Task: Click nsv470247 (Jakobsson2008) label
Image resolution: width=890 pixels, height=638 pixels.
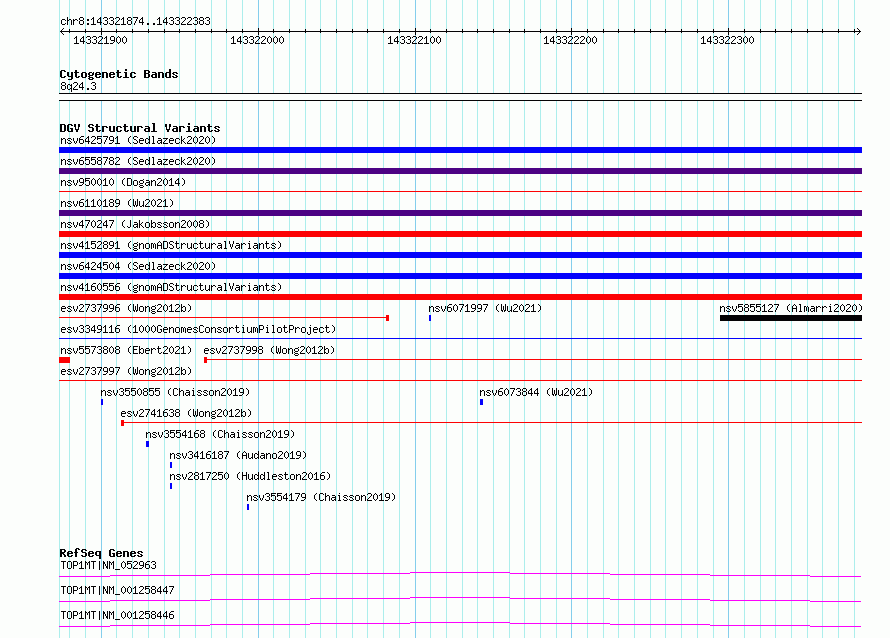Action: point(135,224)
